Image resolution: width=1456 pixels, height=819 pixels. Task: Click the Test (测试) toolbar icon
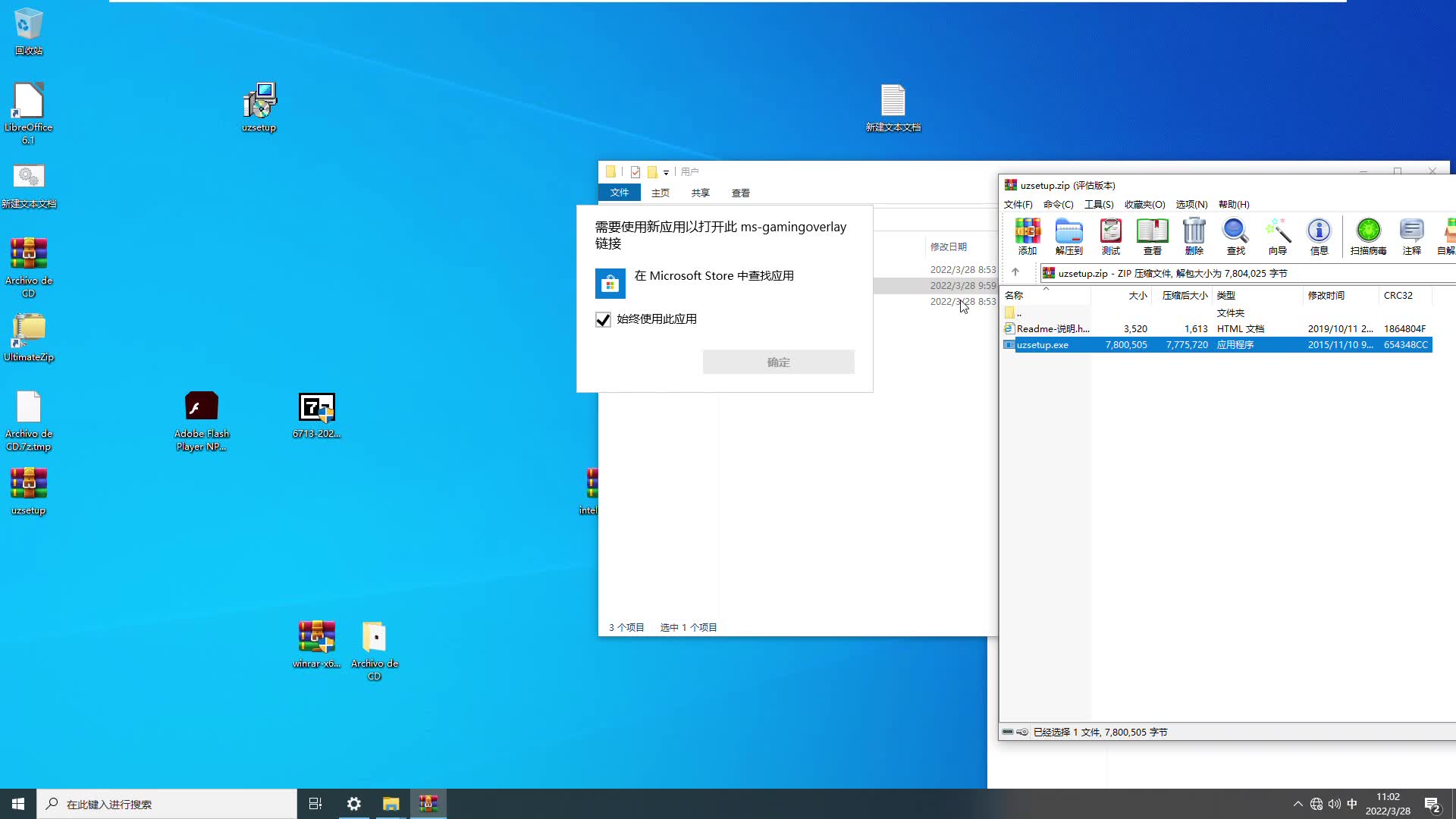1111,237
